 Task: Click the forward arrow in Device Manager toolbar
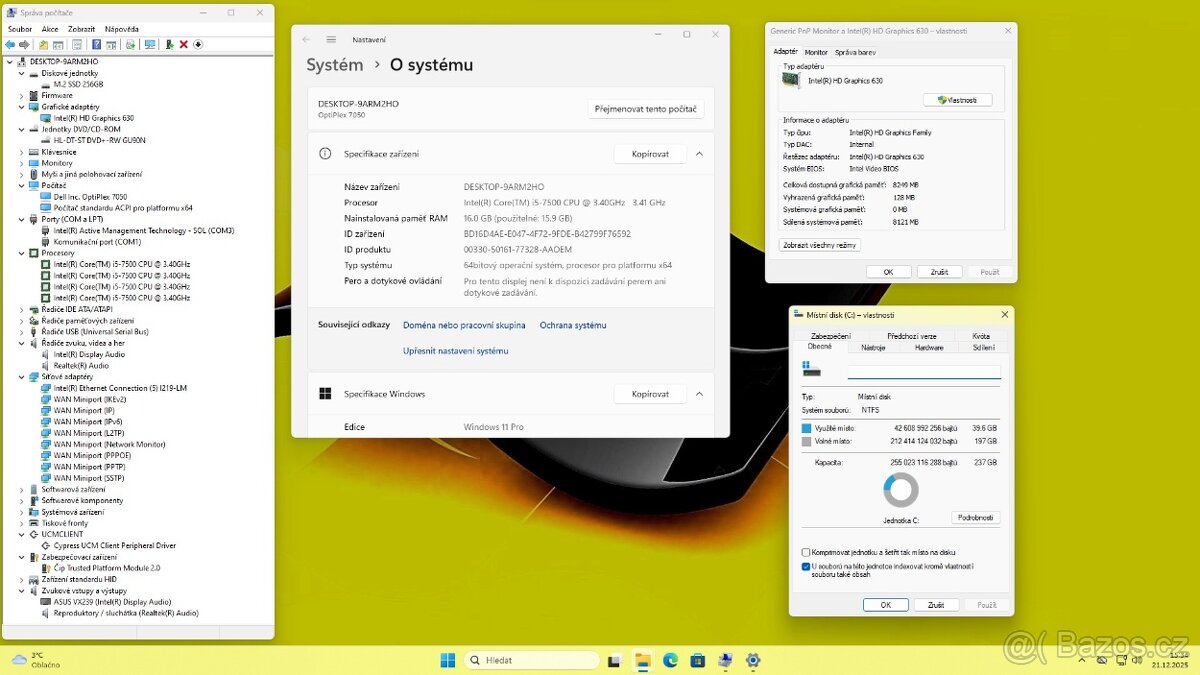(x=24, y=44)
